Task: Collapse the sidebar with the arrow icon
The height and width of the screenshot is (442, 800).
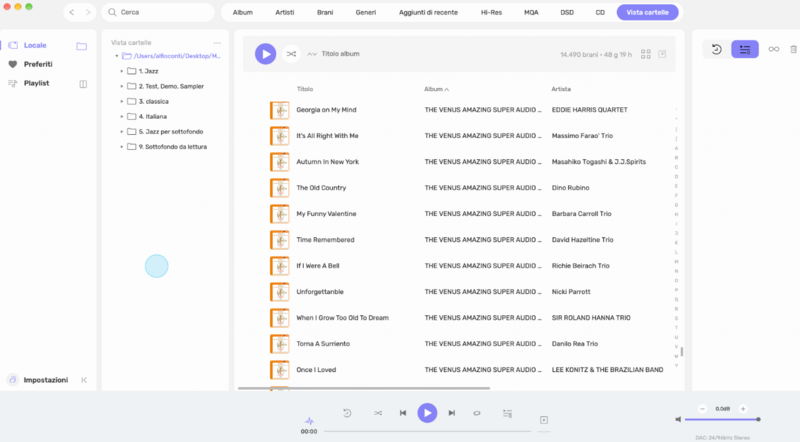Action: click(84, 380)
